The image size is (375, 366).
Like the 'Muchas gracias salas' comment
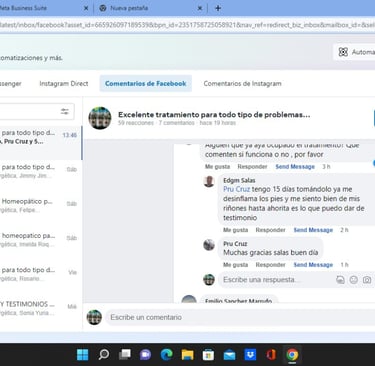coord(235,265)
